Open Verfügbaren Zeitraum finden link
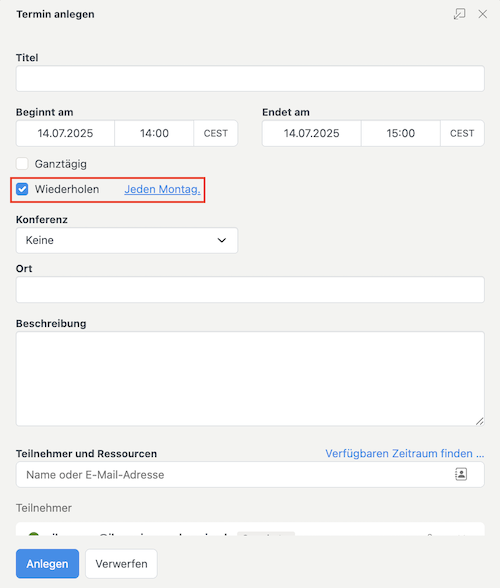The width and height of the screenshot is (500, 588). tap(405, 453)
